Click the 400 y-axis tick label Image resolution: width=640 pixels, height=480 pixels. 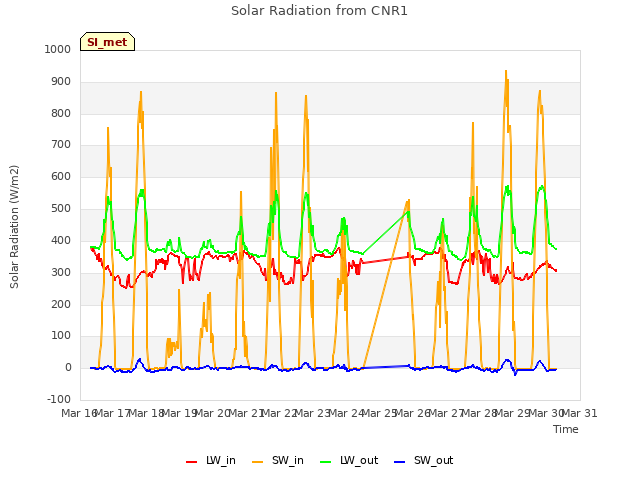(x=61, y=240)
